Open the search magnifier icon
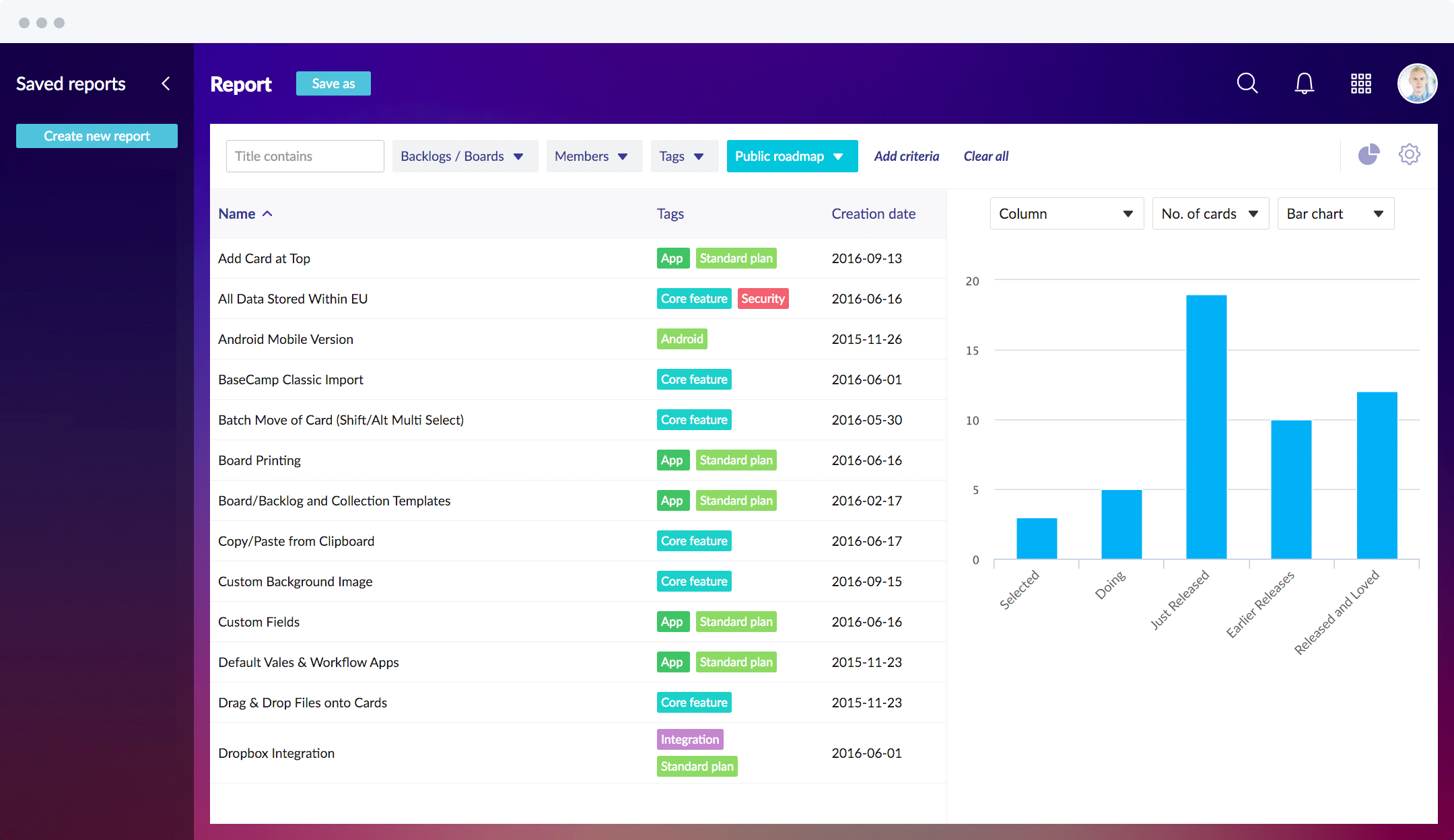1454x840 pixels. pos(1247,83)
